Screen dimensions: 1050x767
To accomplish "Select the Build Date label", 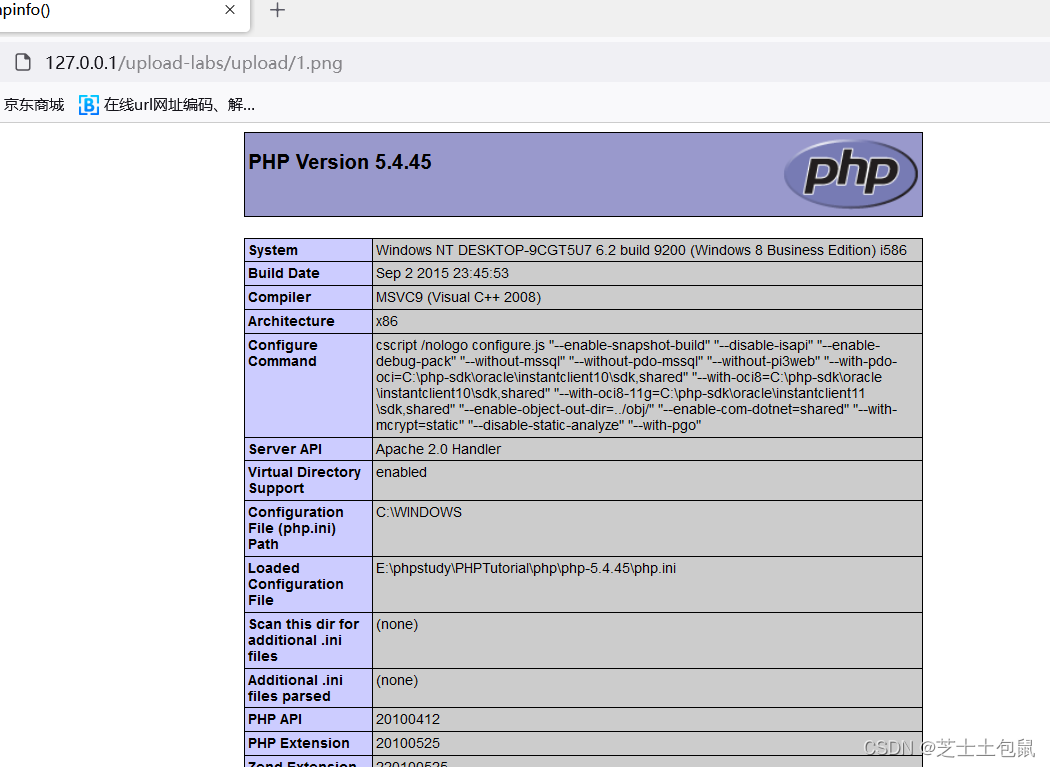I will (283, 273).
